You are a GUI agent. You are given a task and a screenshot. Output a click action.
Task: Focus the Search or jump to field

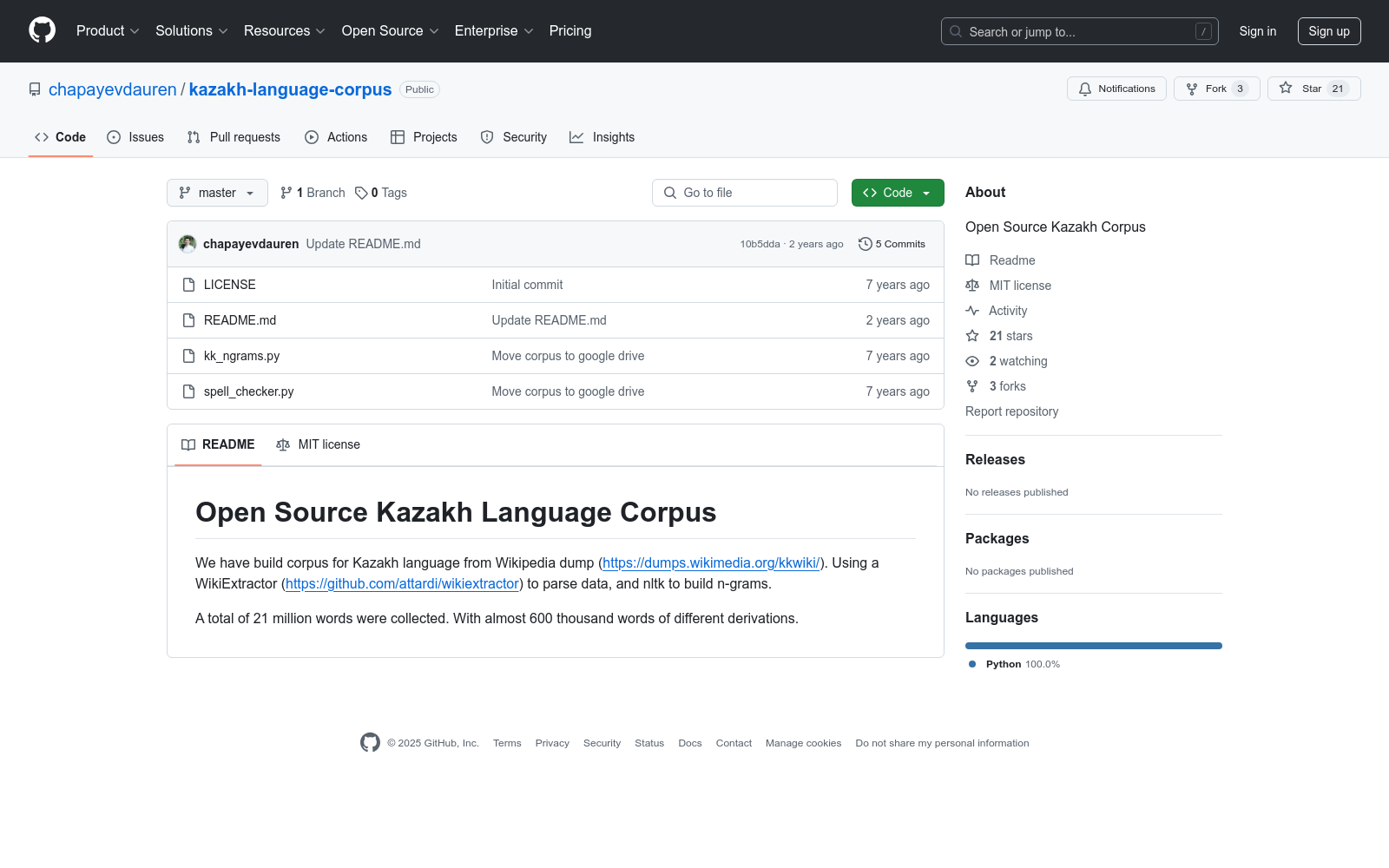tap(1080, 31)
